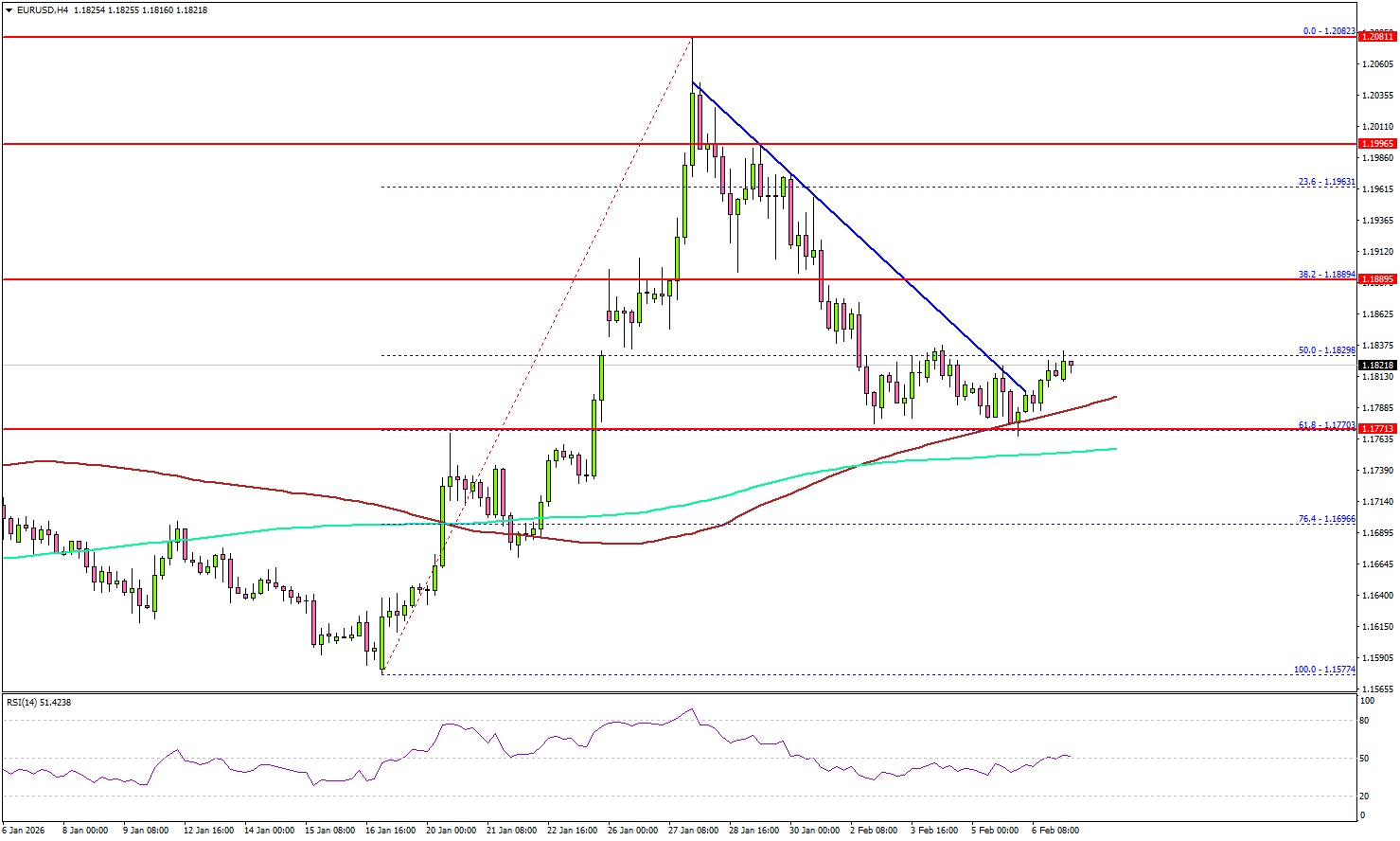The height and width of the screenshot is (841, 1400).
Task: Click the 1.16400 price scale label
Action: [1377, 596]
